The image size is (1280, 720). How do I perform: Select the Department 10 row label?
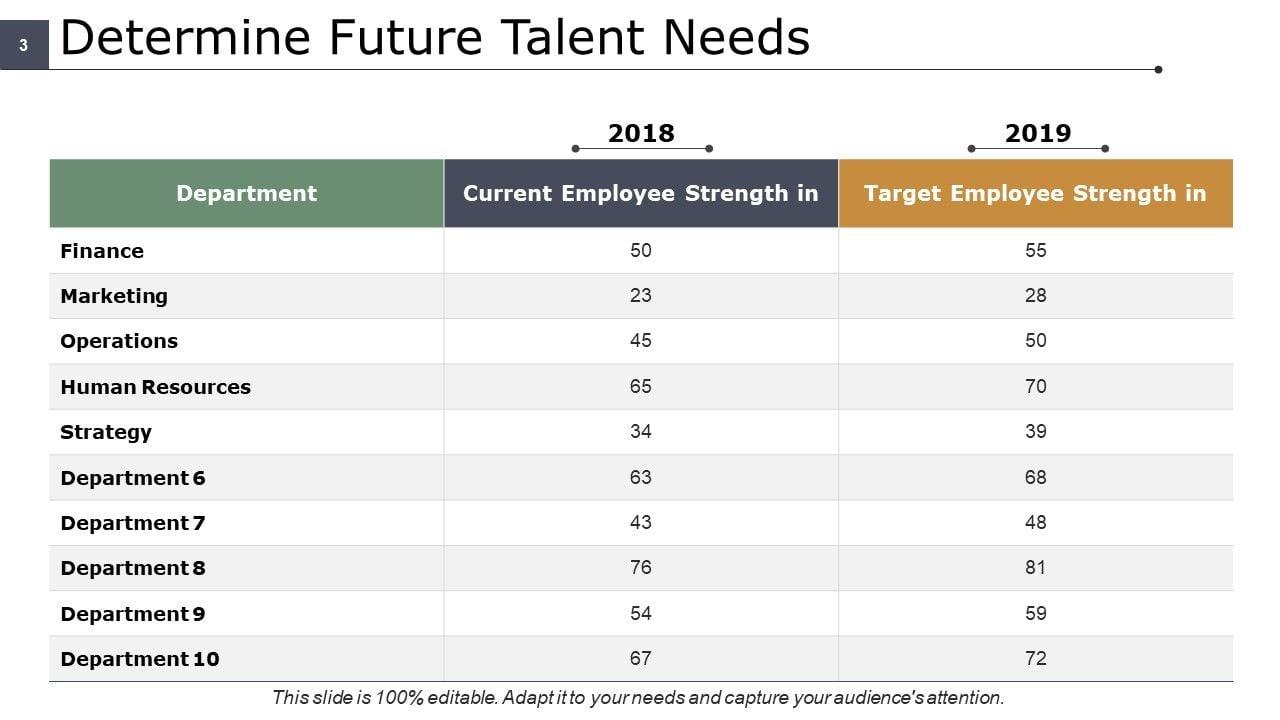(140, 659)
